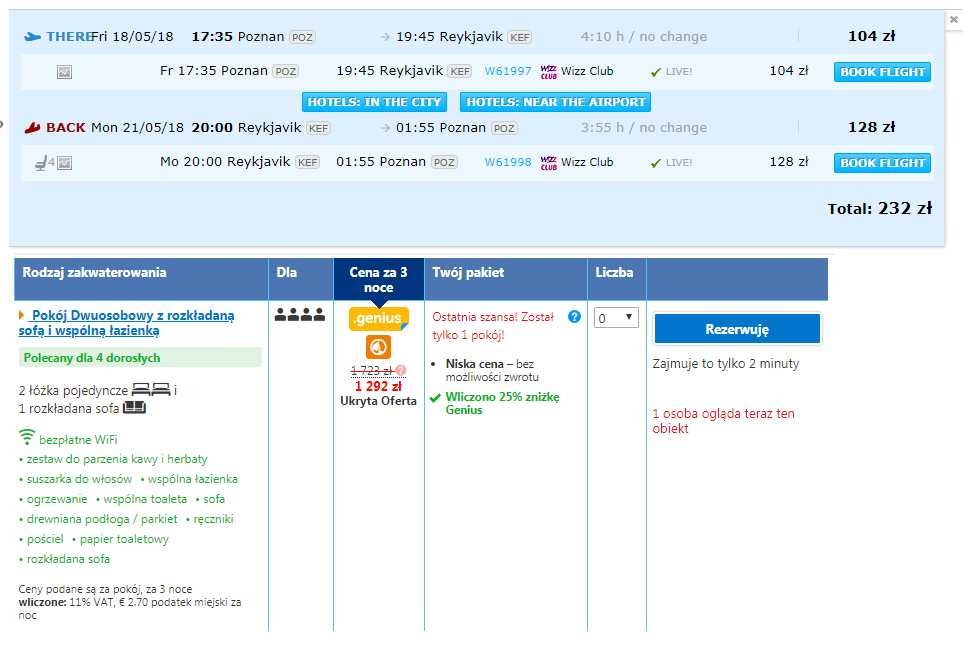Viewport: 963px width, 663px height.
Task: Book the Poznan to Reykjavik flight
Action: pos(882,72)
